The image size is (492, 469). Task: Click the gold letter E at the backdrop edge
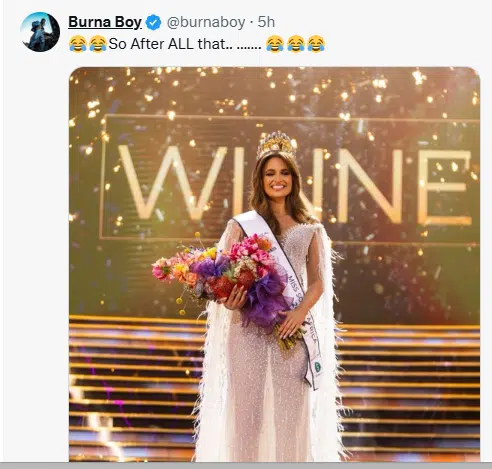click(445, 188)
